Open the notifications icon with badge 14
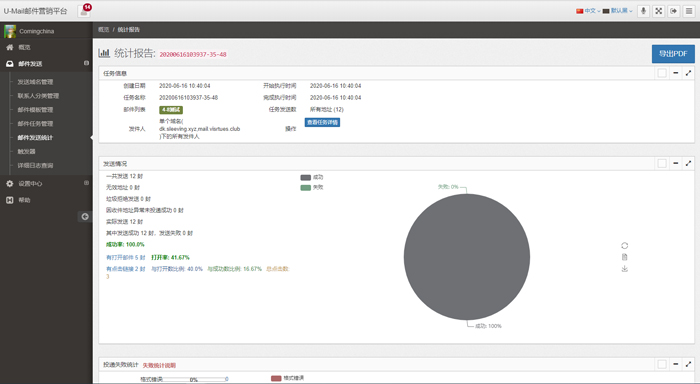Viewport: 700px width, 384px height. [x=84, y=11]
